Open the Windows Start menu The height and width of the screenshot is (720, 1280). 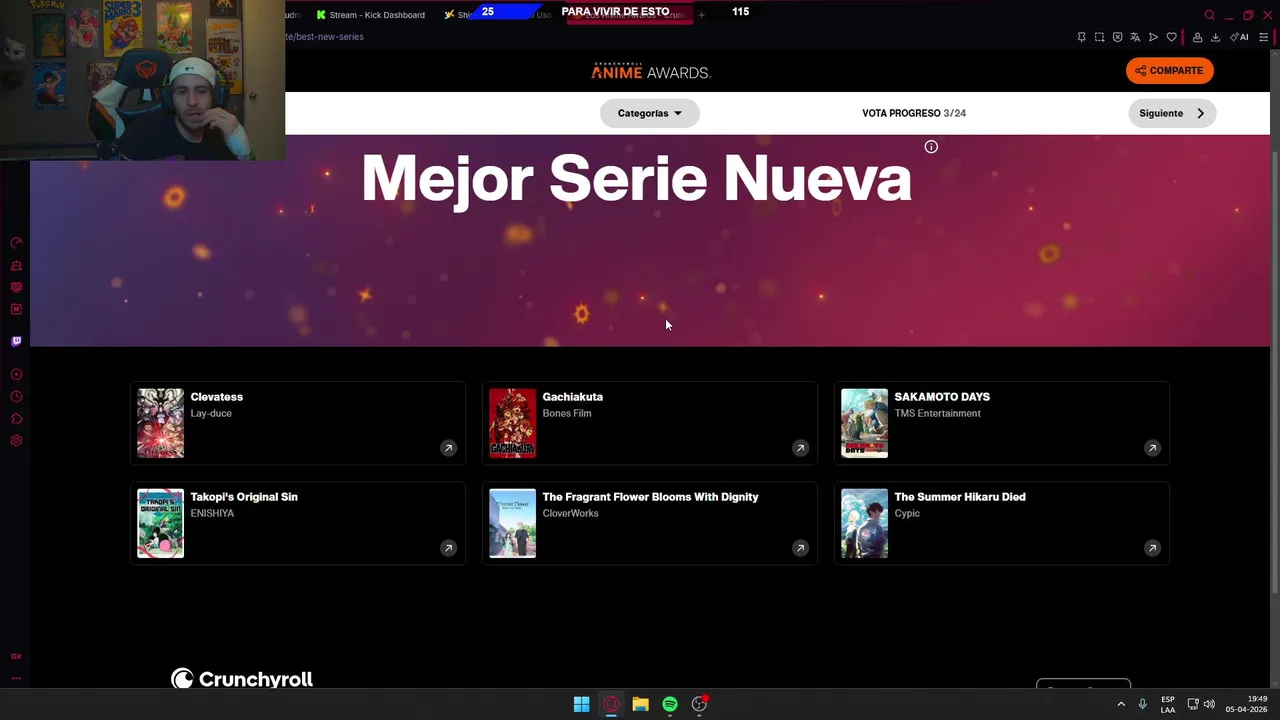(x=581, y=704)
